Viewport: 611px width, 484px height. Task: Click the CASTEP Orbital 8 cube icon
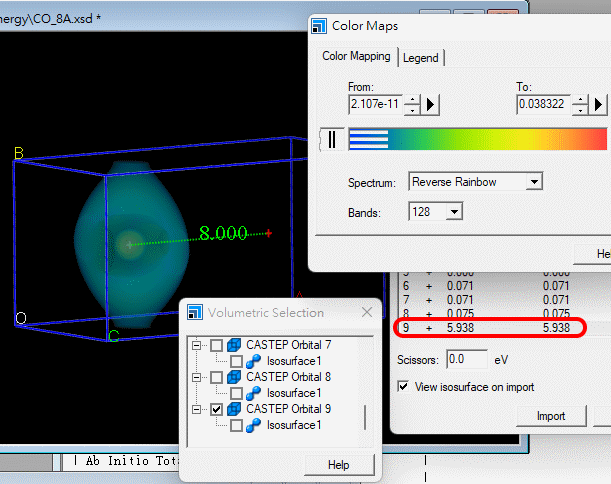click(235, 377)
